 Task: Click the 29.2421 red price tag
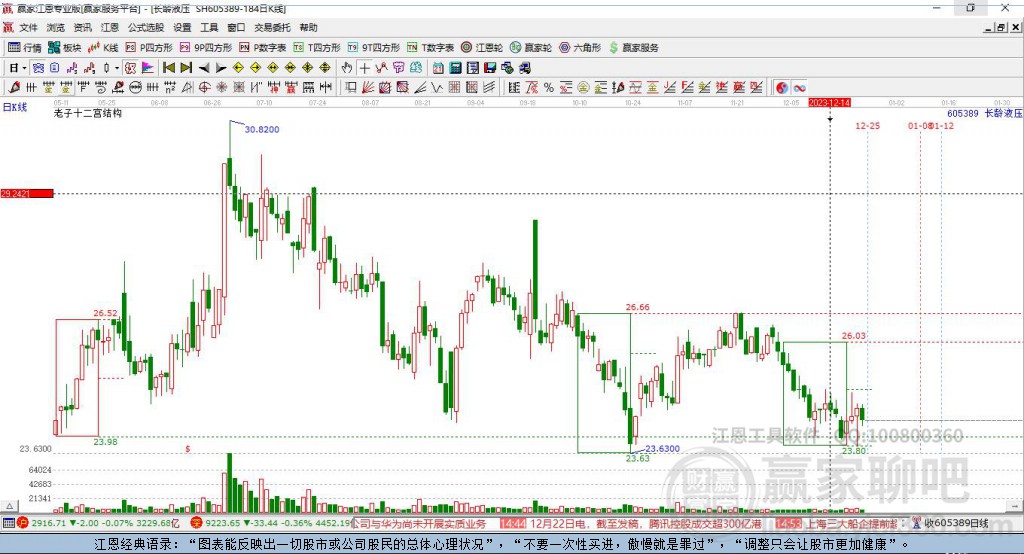click(27, 193)
